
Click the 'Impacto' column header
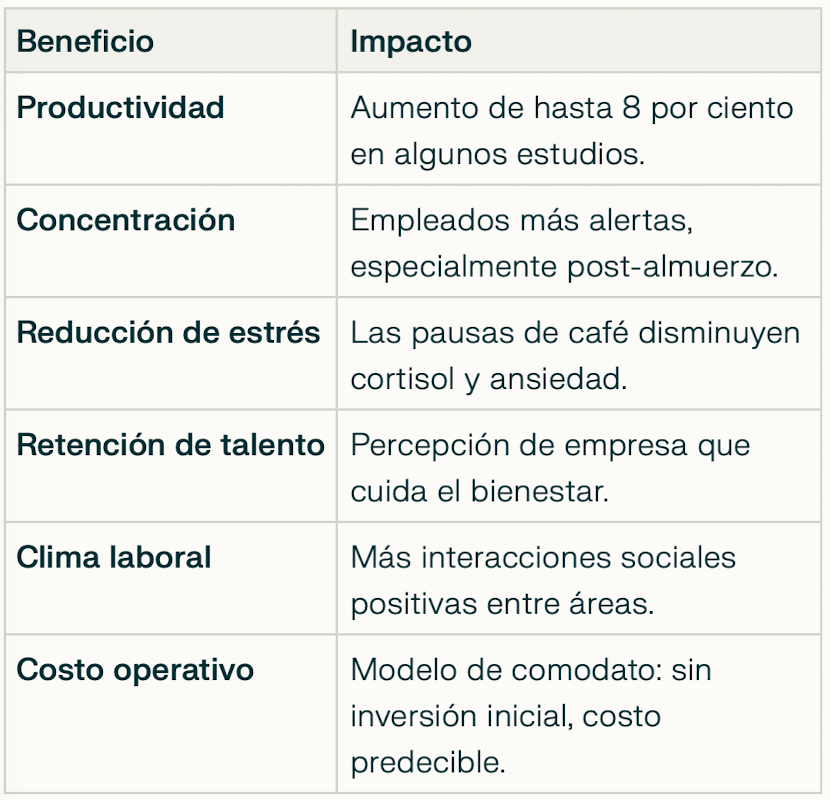coord(411,42)
